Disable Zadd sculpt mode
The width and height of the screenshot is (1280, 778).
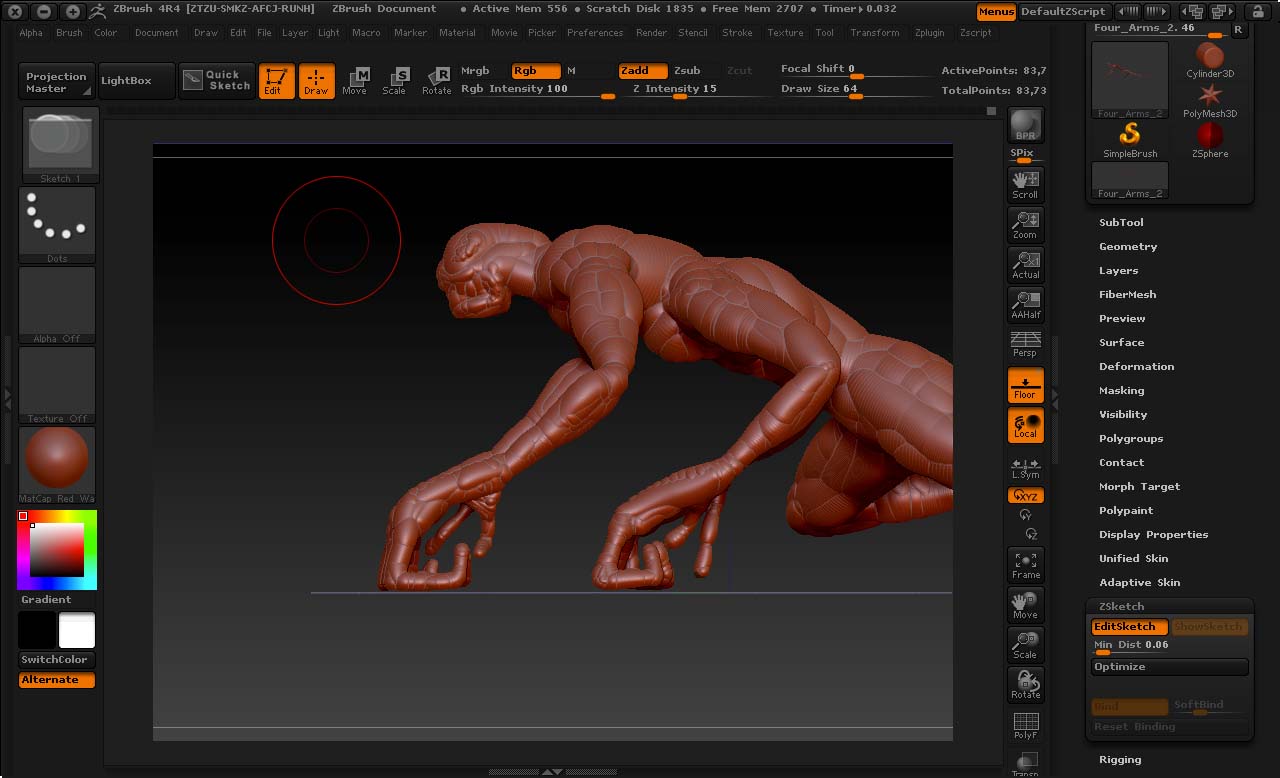(642, 71)
